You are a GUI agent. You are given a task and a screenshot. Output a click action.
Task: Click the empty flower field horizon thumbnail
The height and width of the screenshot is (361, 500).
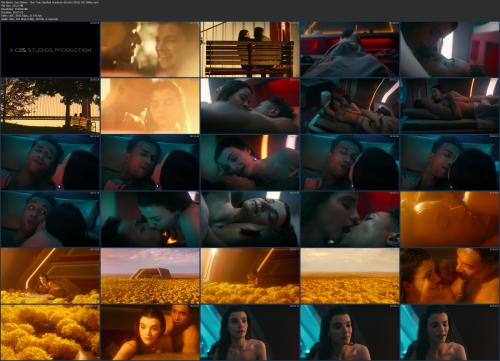tap(350, 276)
